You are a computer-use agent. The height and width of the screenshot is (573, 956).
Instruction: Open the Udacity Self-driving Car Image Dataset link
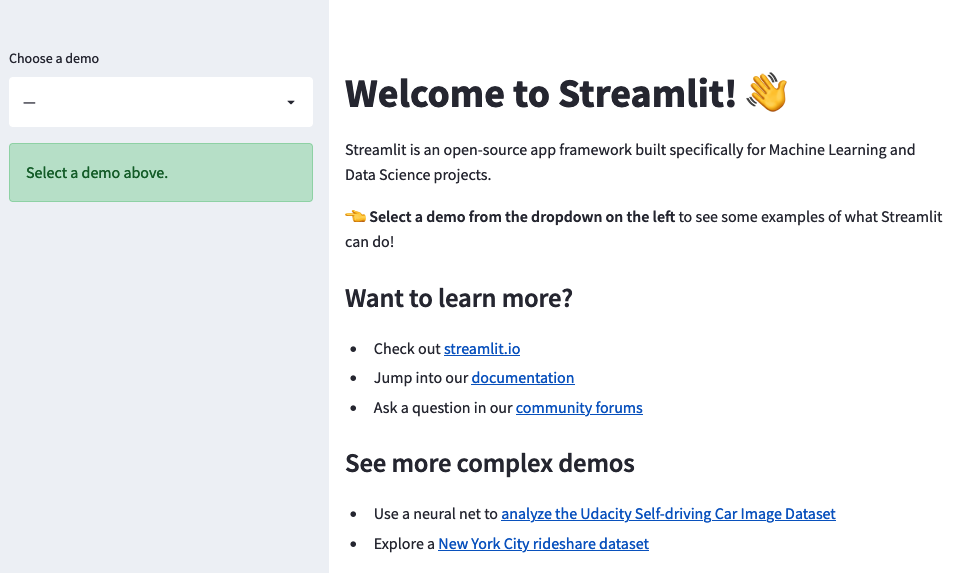pos(668,514)
